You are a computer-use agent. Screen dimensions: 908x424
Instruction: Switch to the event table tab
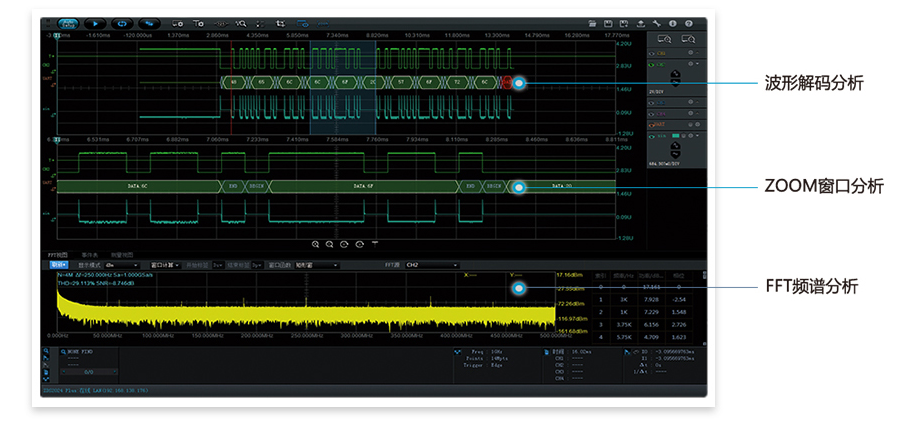coord(90,255)
